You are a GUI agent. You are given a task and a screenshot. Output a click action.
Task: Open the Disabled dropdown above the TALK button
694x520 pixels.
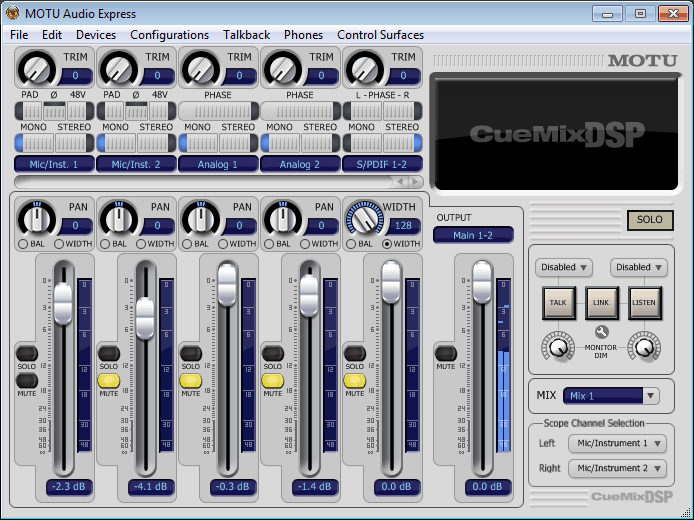pos(565,268)
